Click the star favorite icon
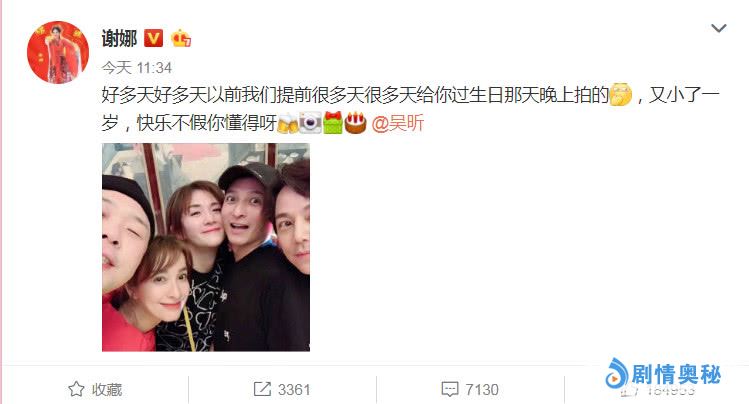The width and height of the screenshot is (749, 404). [76, 389]
